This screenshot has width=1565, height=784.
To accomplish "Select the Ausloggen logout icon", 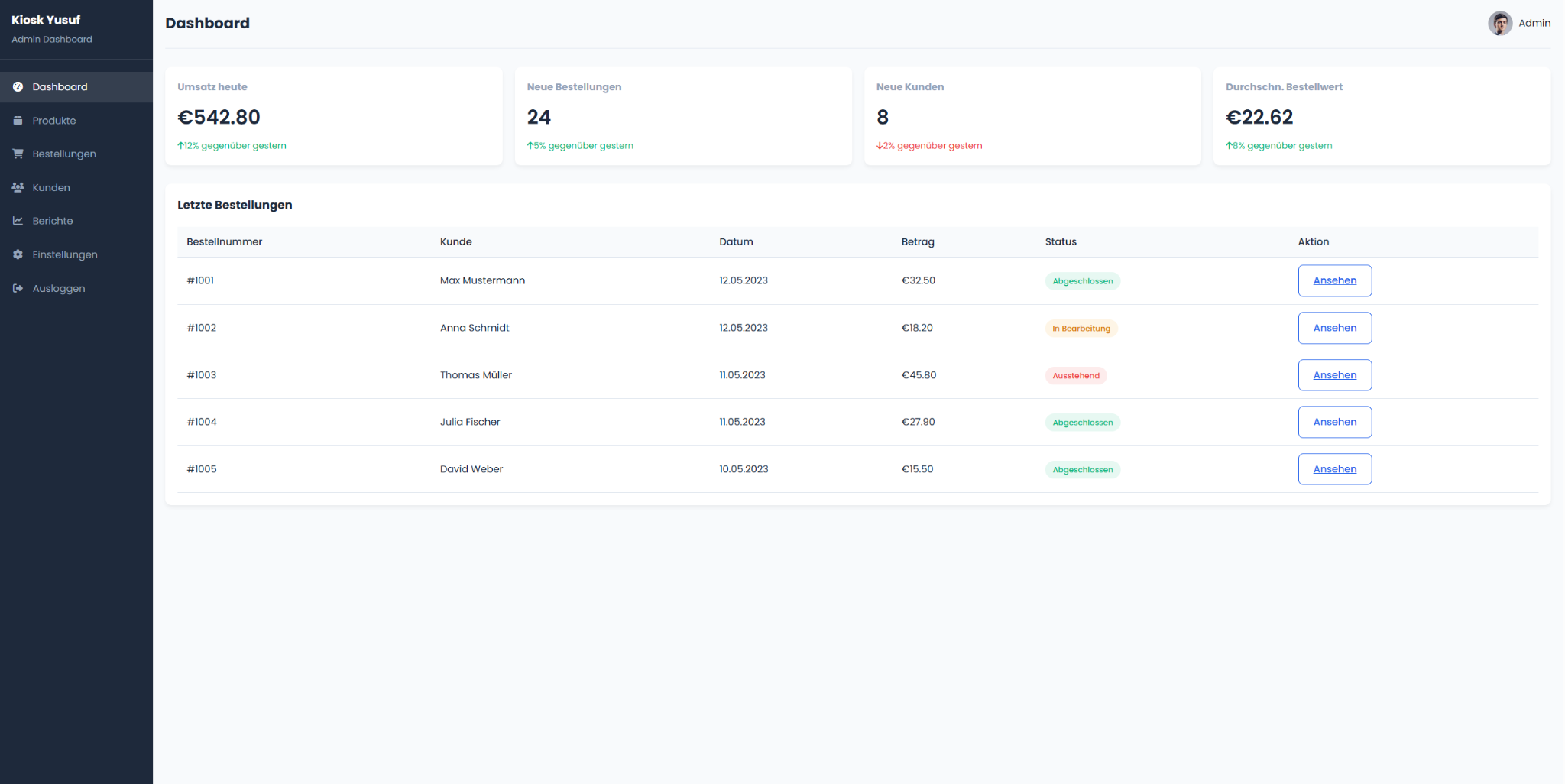I will click(18, 288).
